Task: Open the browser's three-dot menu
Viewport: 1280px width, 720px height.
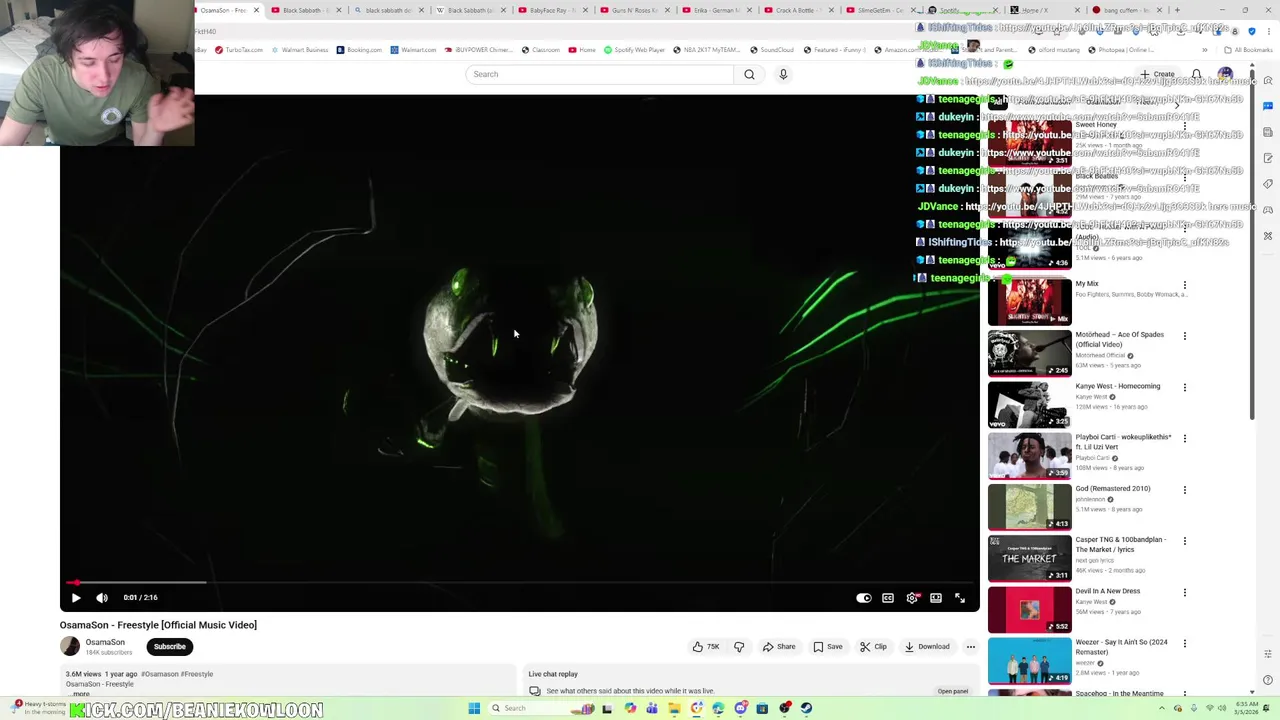Action: 1269,31
